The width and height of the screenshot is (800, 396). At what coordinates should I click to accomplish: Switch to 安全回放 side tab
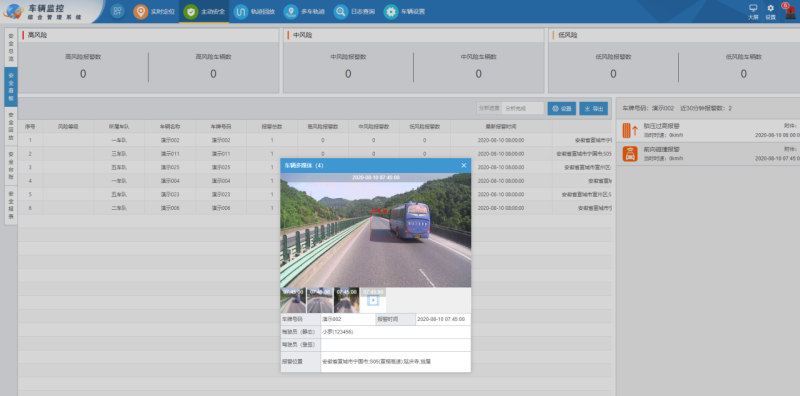pos(11,127)
